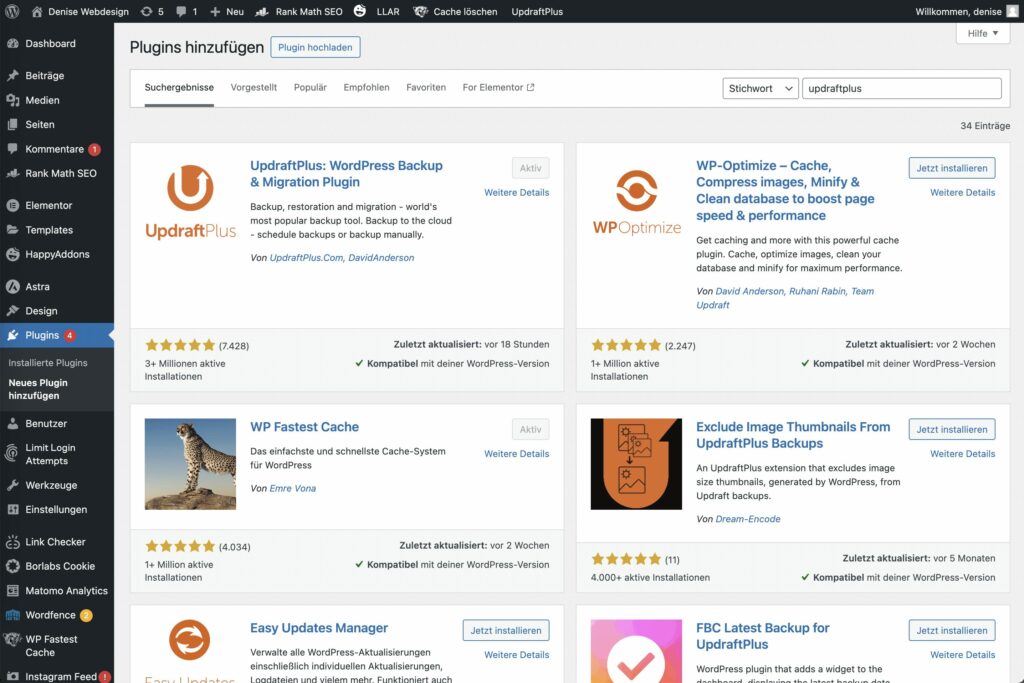
Task: Open Weitere Details for Exclude Image Thumbnails
Action: [x=963, y=454]
